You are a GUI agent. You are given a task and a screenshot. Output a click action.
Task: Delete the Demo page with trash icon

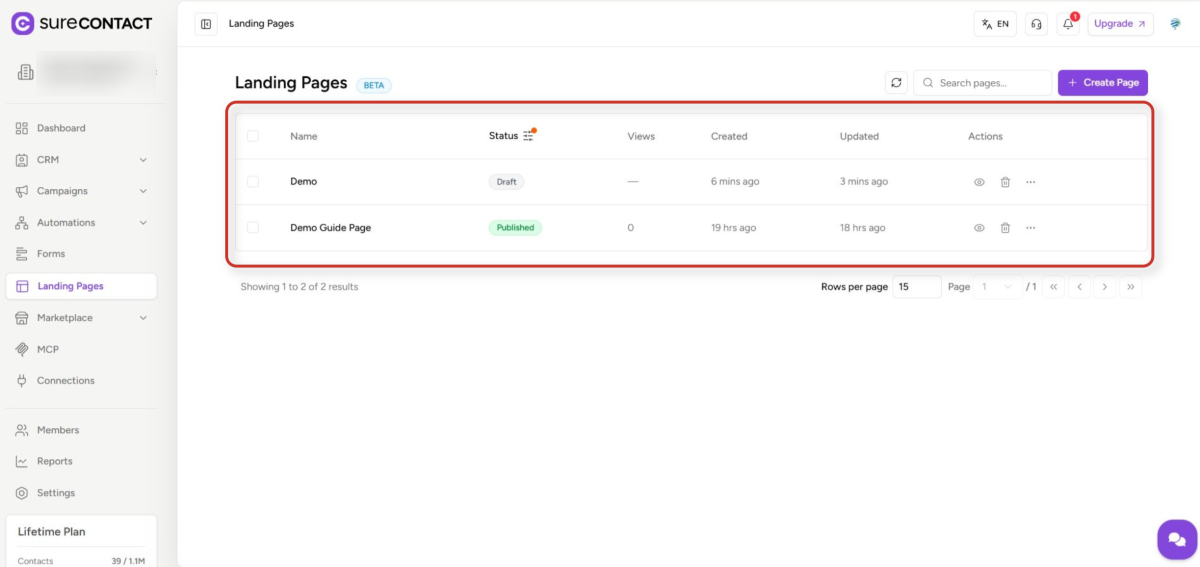tap(1005, 182)
